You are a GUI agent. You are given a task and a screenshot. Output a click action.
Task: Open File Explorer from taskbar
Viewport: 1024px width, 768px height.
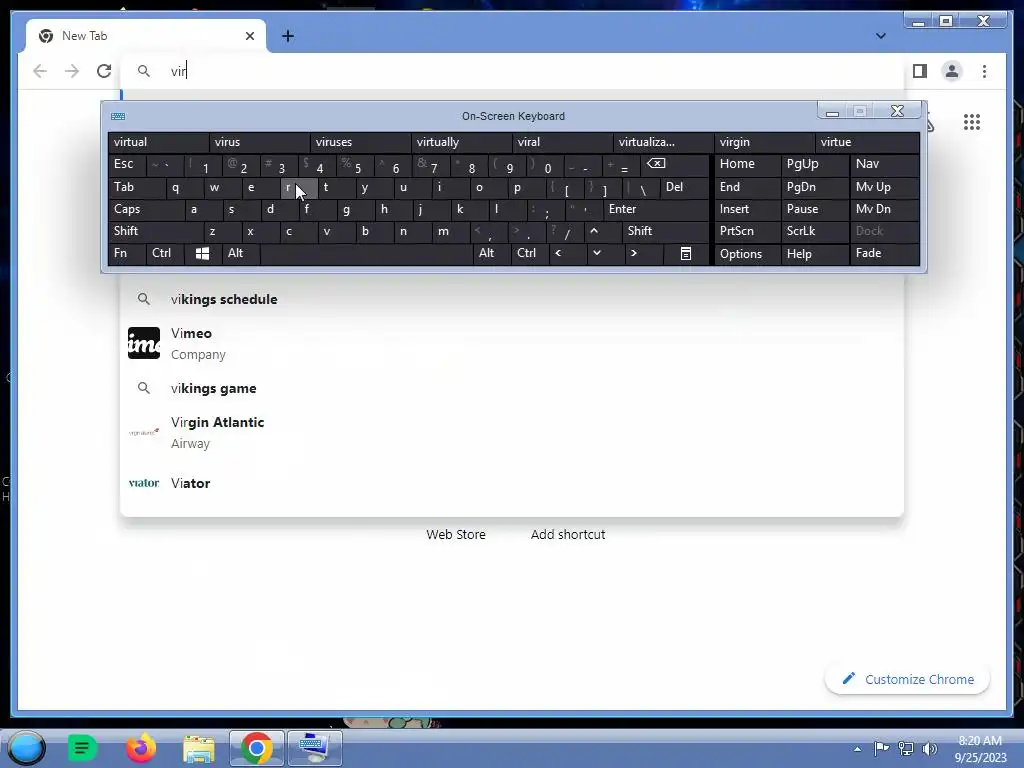199,748
